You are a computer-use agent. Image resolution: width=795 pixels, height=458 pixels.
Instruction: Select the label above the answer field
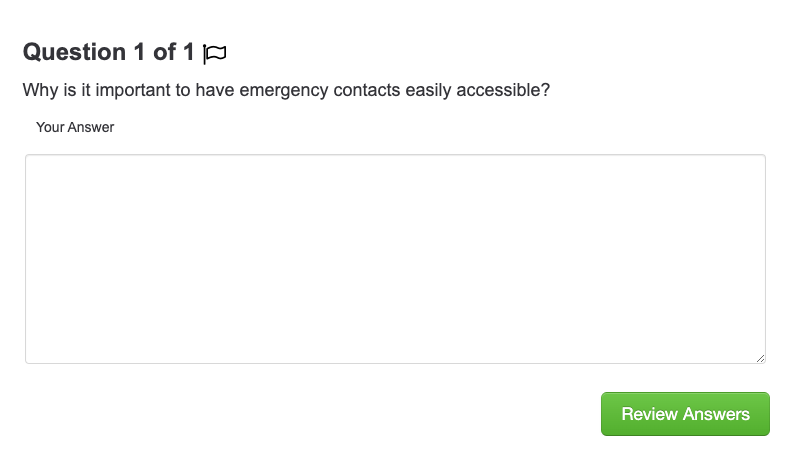click(75, 127)
